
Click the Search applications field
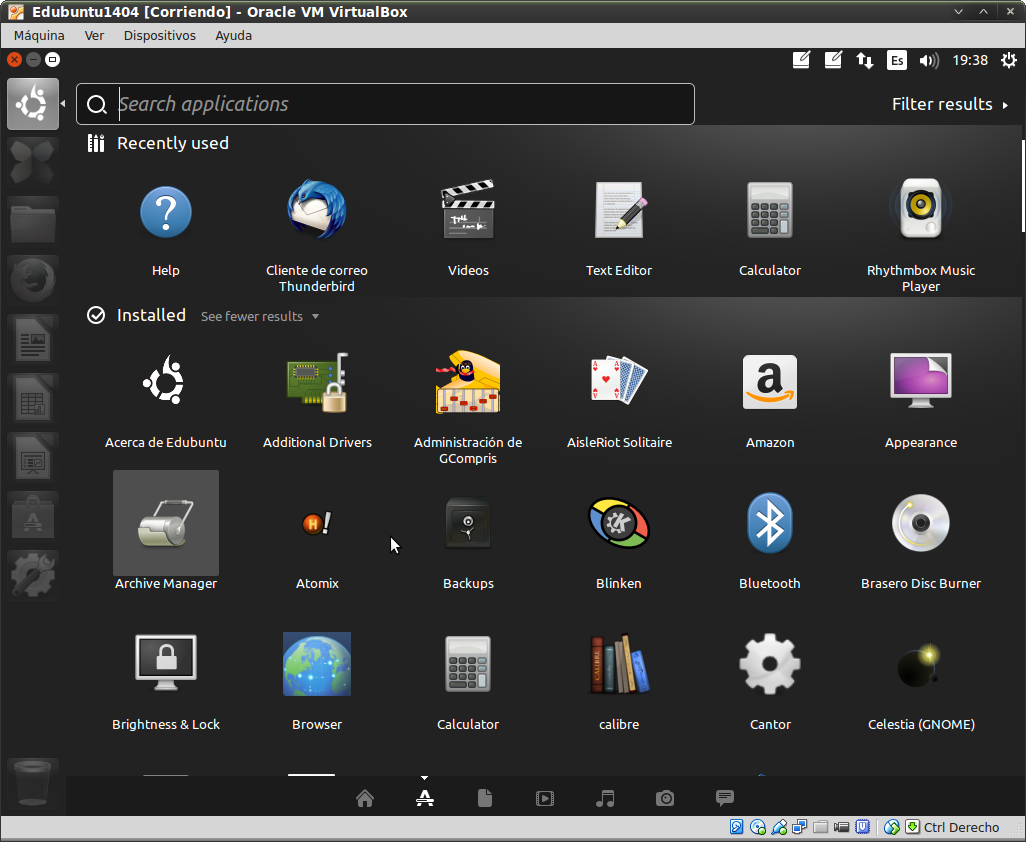[400, 104]
